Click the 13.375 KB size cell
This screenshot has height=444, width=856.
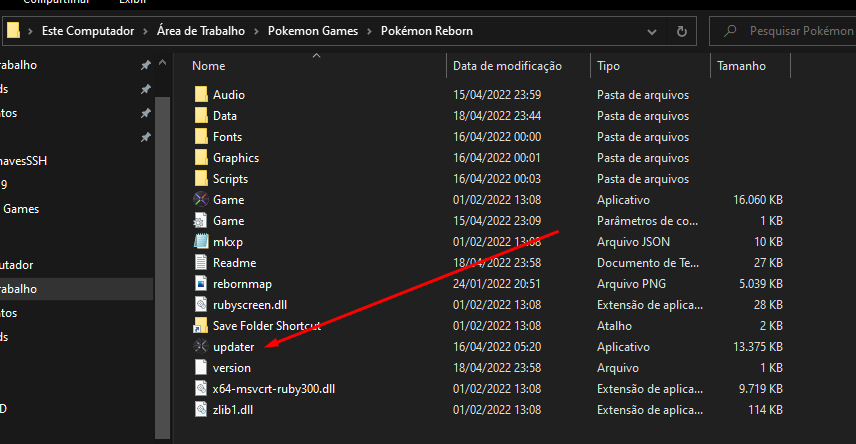click(x=758, y=347)
